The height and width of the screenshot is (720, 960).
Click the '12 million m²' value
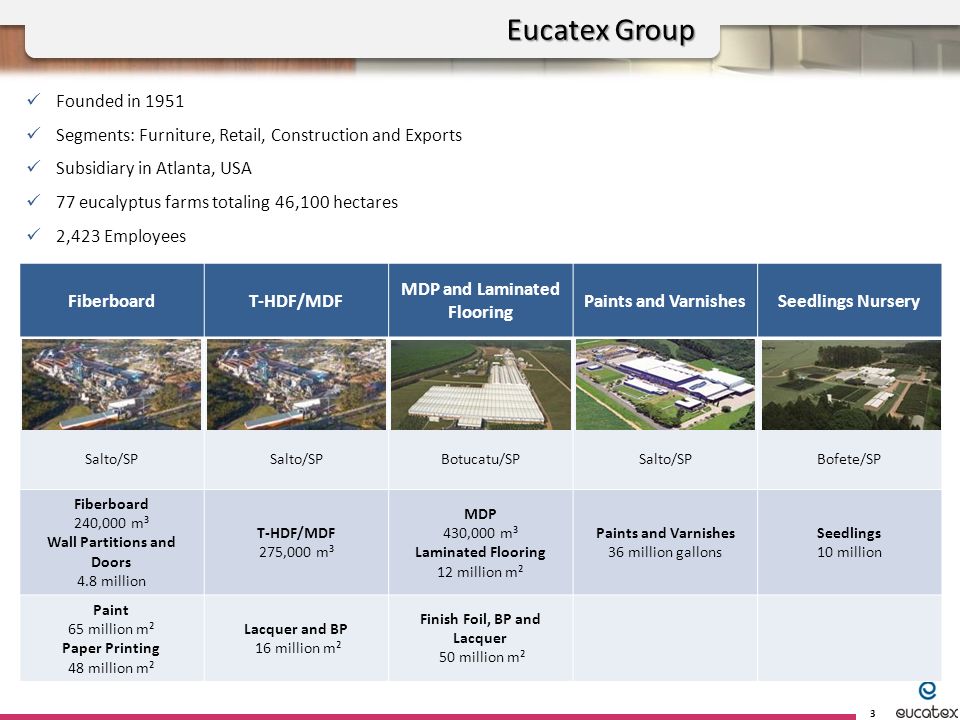point(481,571)
